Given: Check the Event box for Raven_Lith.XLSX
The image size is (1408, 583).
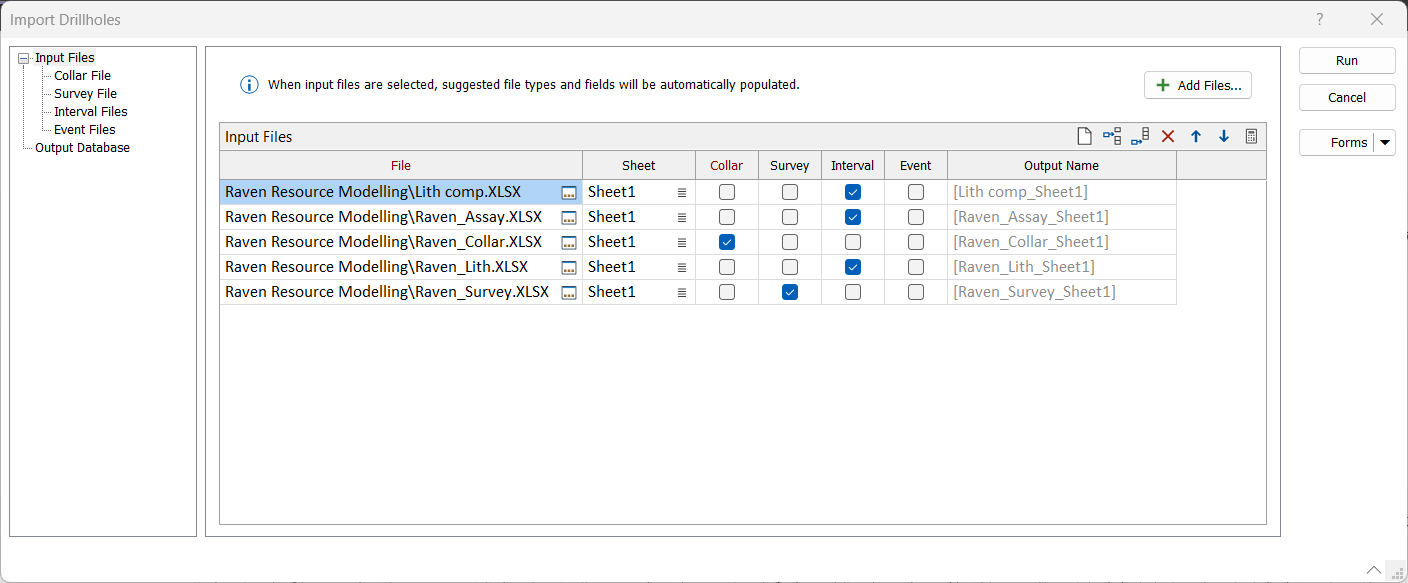Looking at the screenshot, I should pos(915,266).
